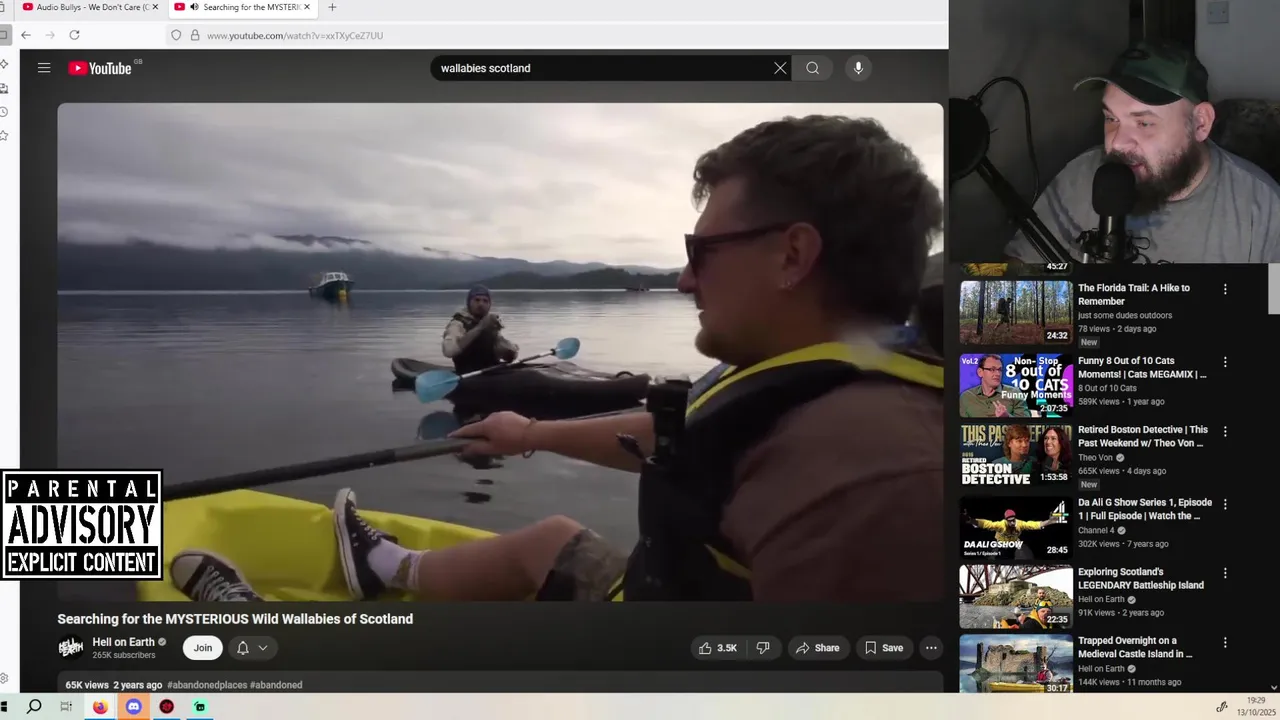Open Windows Start menu
1280x720 pixels.
[x=4, y=707]
